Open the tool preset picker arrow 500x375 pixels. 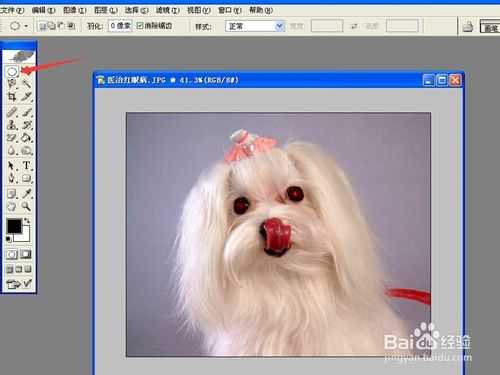click(x=26, y=26)
